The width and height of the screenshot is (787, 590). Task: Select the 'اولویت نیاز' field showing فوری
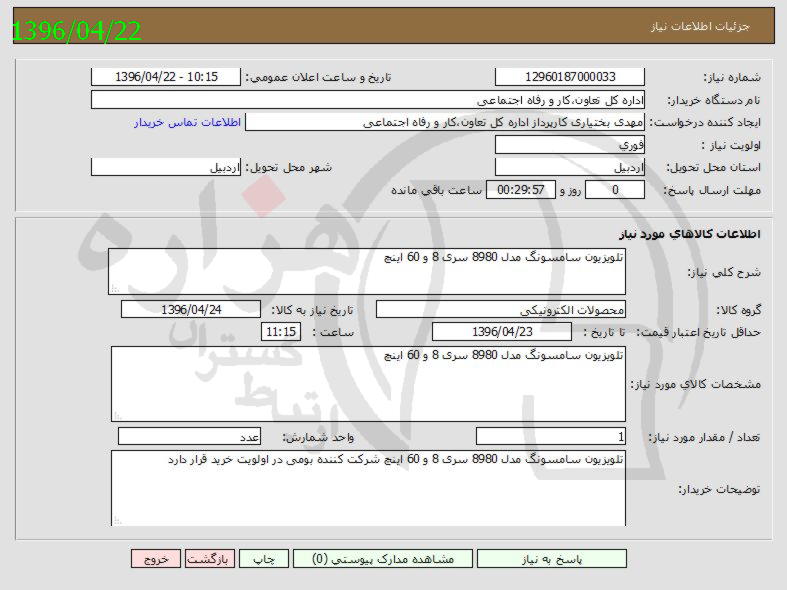coord(570,145)
